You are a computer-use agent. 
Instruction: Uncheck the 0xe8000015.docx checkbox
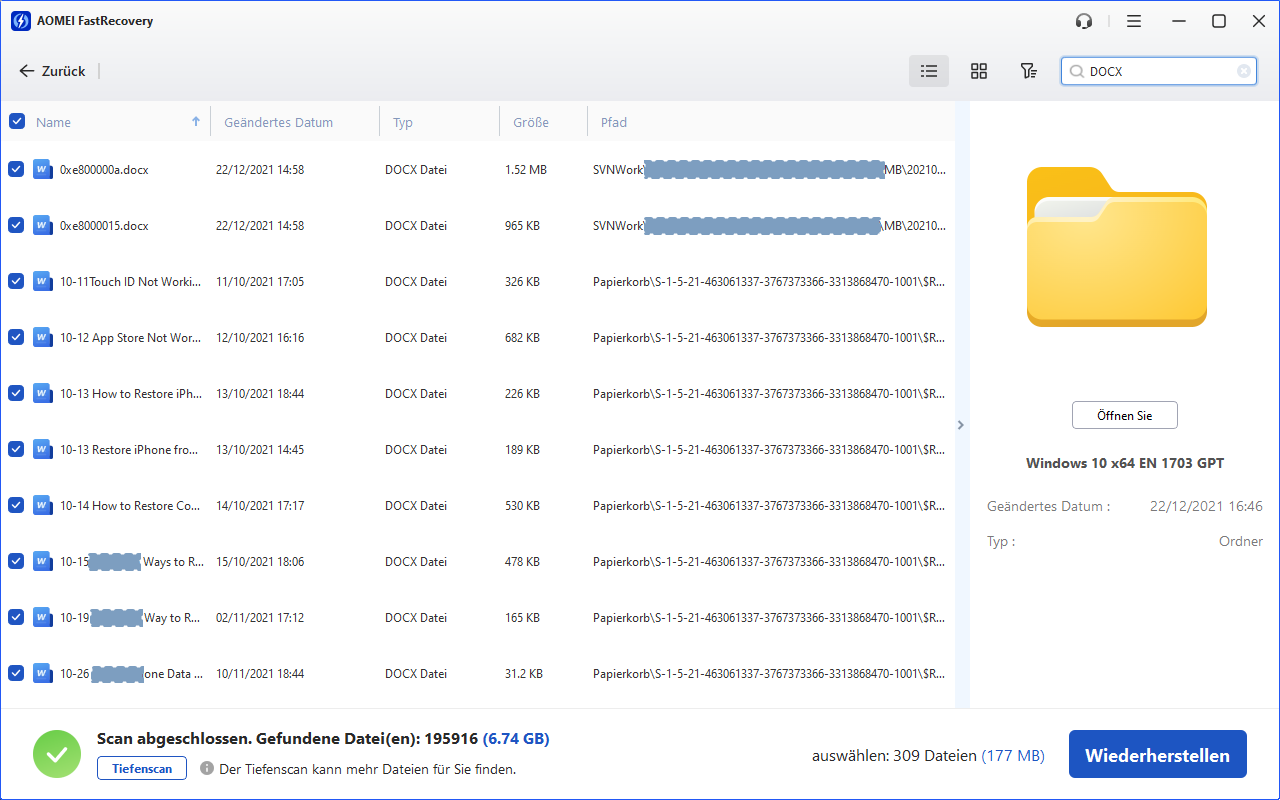[16, 225]
